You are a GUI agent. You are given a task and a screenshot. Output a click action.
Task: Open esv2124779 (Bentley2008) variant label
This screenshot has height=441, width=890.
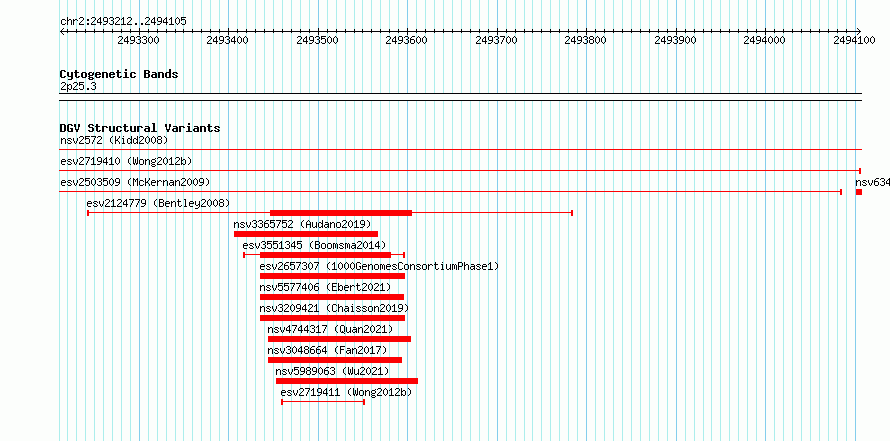pyautogui.click(x=158, y=203)
